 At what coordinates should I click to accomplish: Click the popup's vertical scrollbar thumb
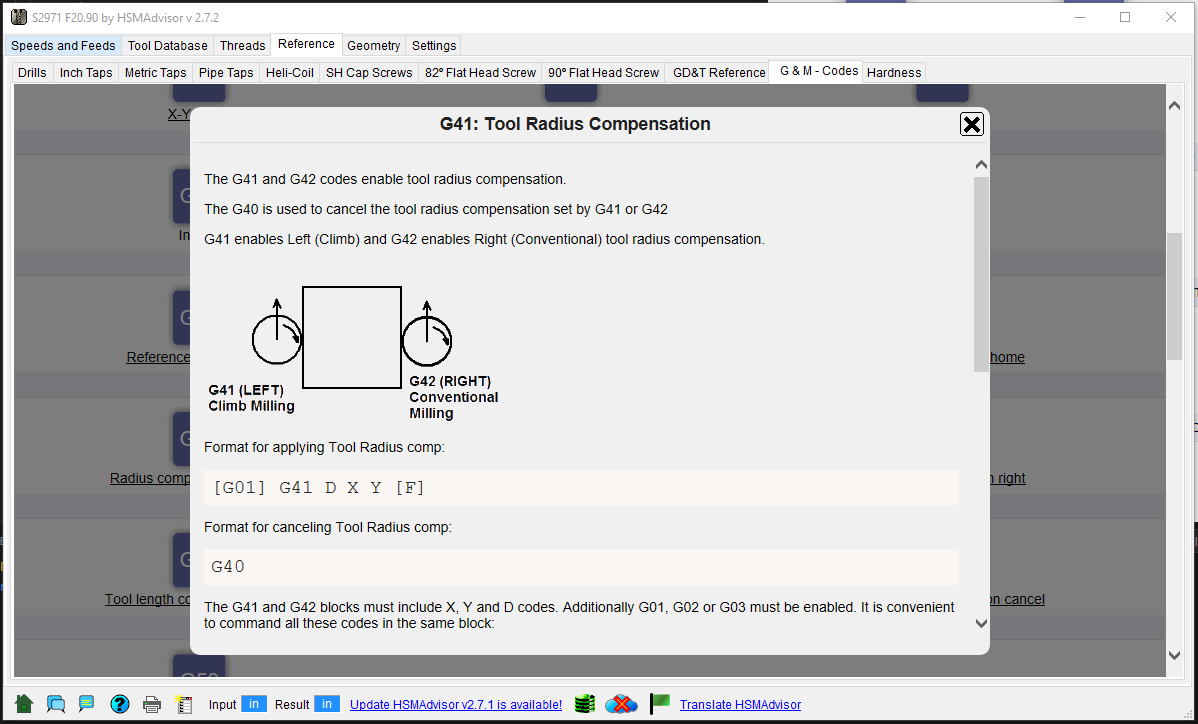(981, 274)
